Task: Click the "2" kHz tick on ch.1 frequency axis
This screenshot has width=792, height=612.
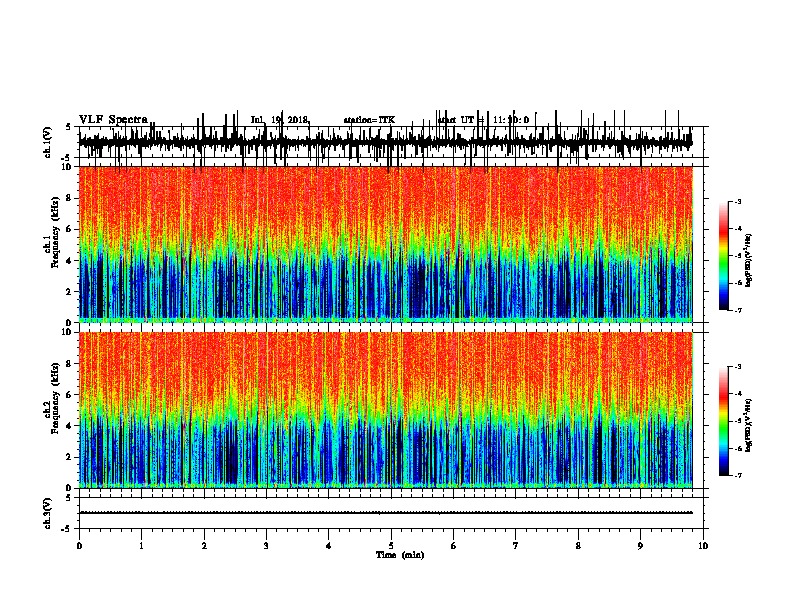Action: tap(70, 291)
